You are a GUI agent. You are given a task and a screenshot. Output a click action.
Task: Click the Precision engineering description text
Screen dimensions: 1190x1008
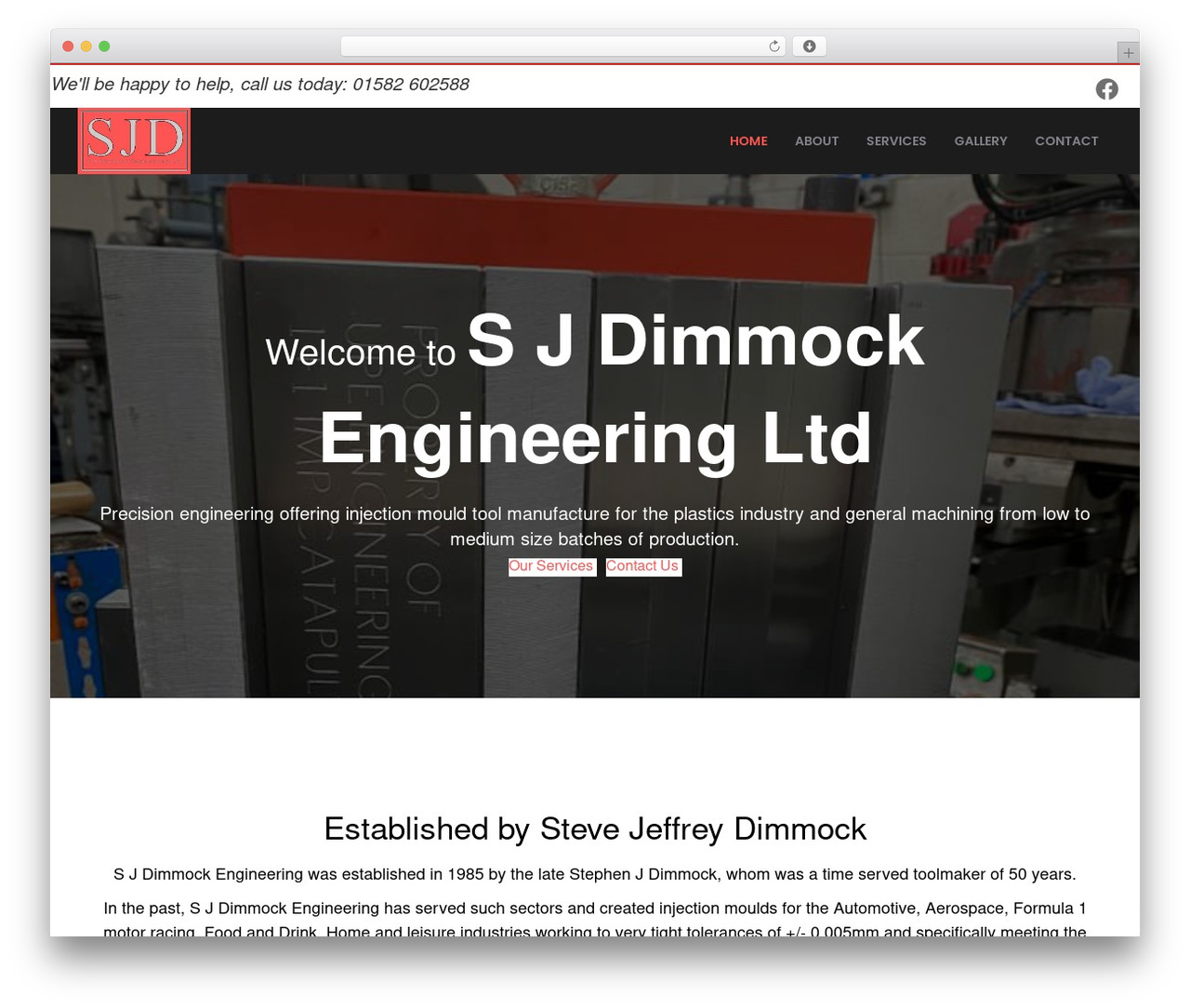pyautogui.click(x=595, y=526)
